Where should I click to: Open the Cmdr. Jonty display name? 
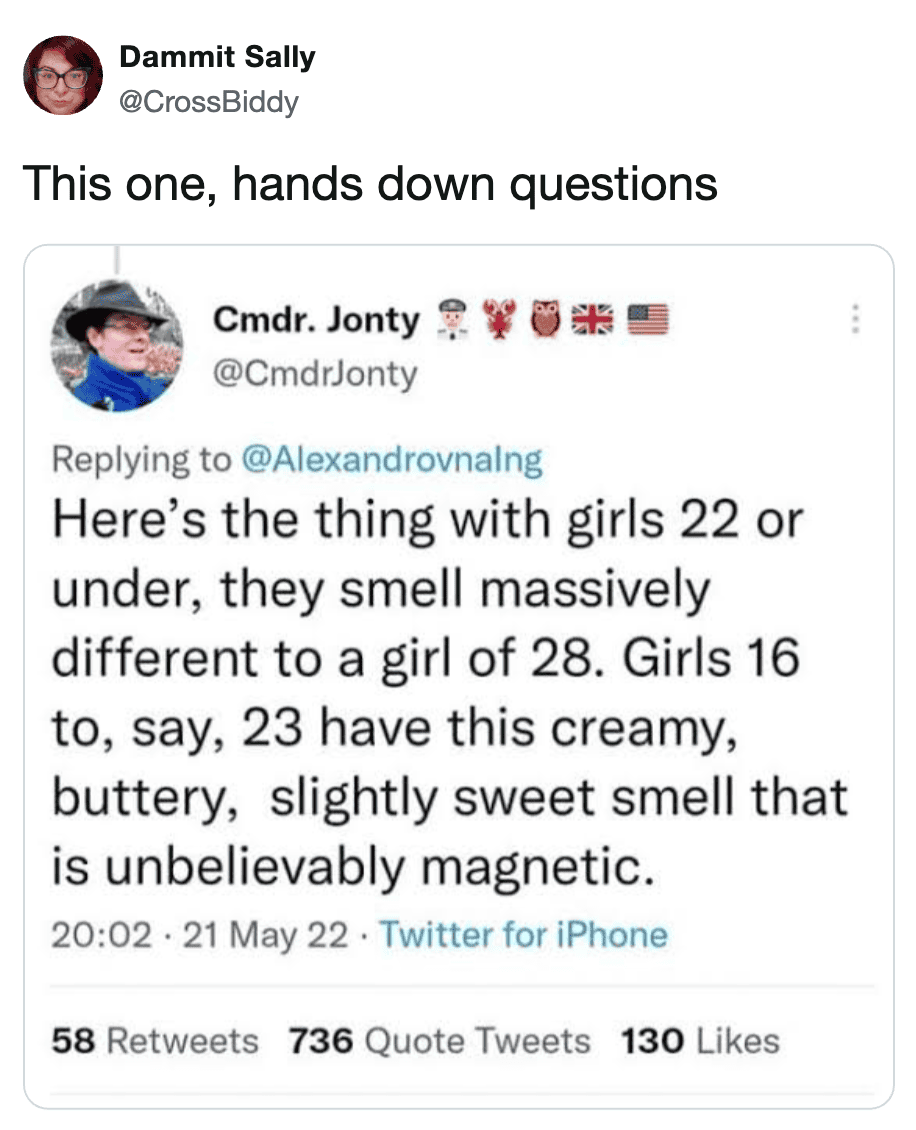pos(316,320)
